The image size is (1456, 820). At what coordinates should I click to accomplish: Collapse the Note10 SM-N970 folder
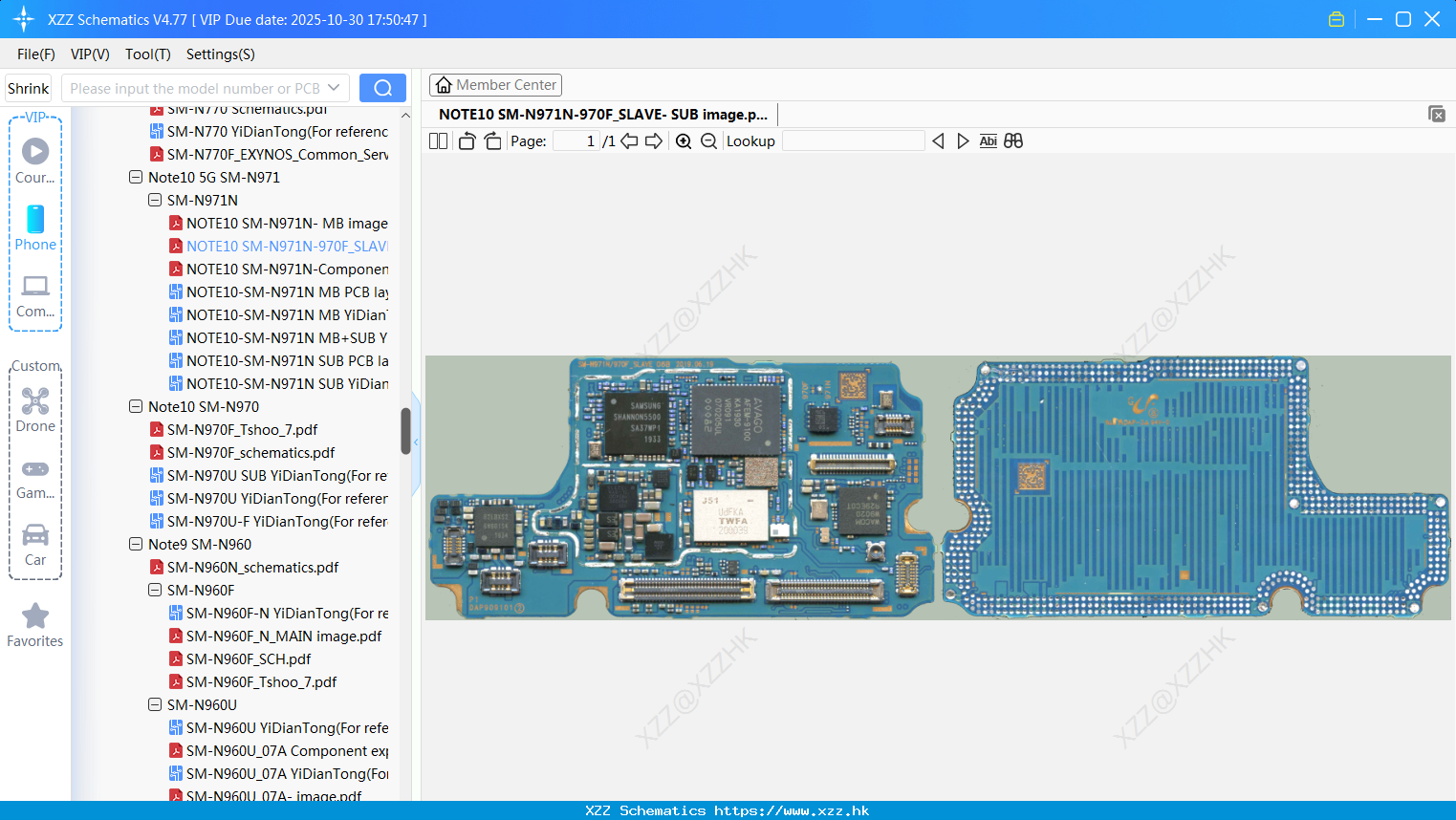click(x=136, y=406)
